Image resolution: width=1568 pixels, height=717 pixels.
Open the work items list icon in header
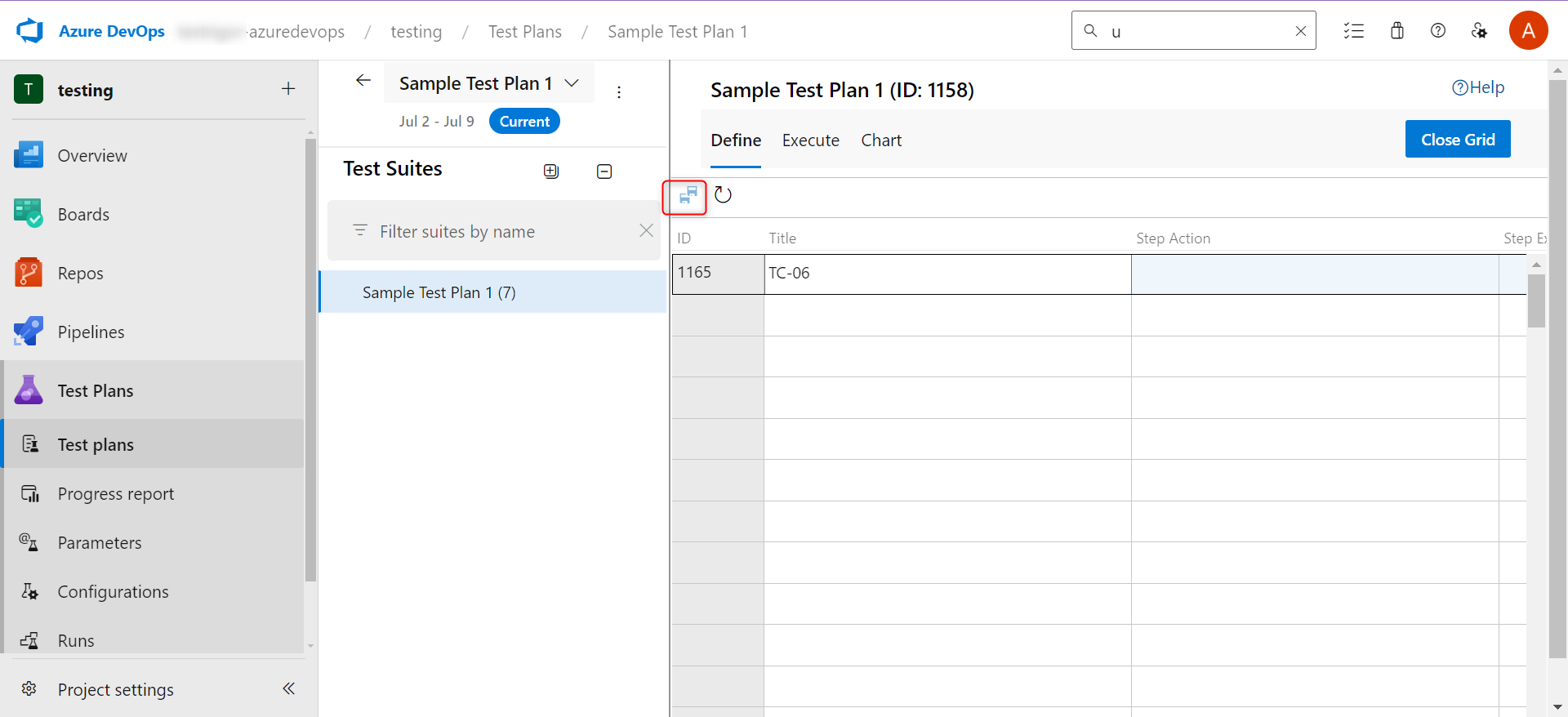point(1353,31)
